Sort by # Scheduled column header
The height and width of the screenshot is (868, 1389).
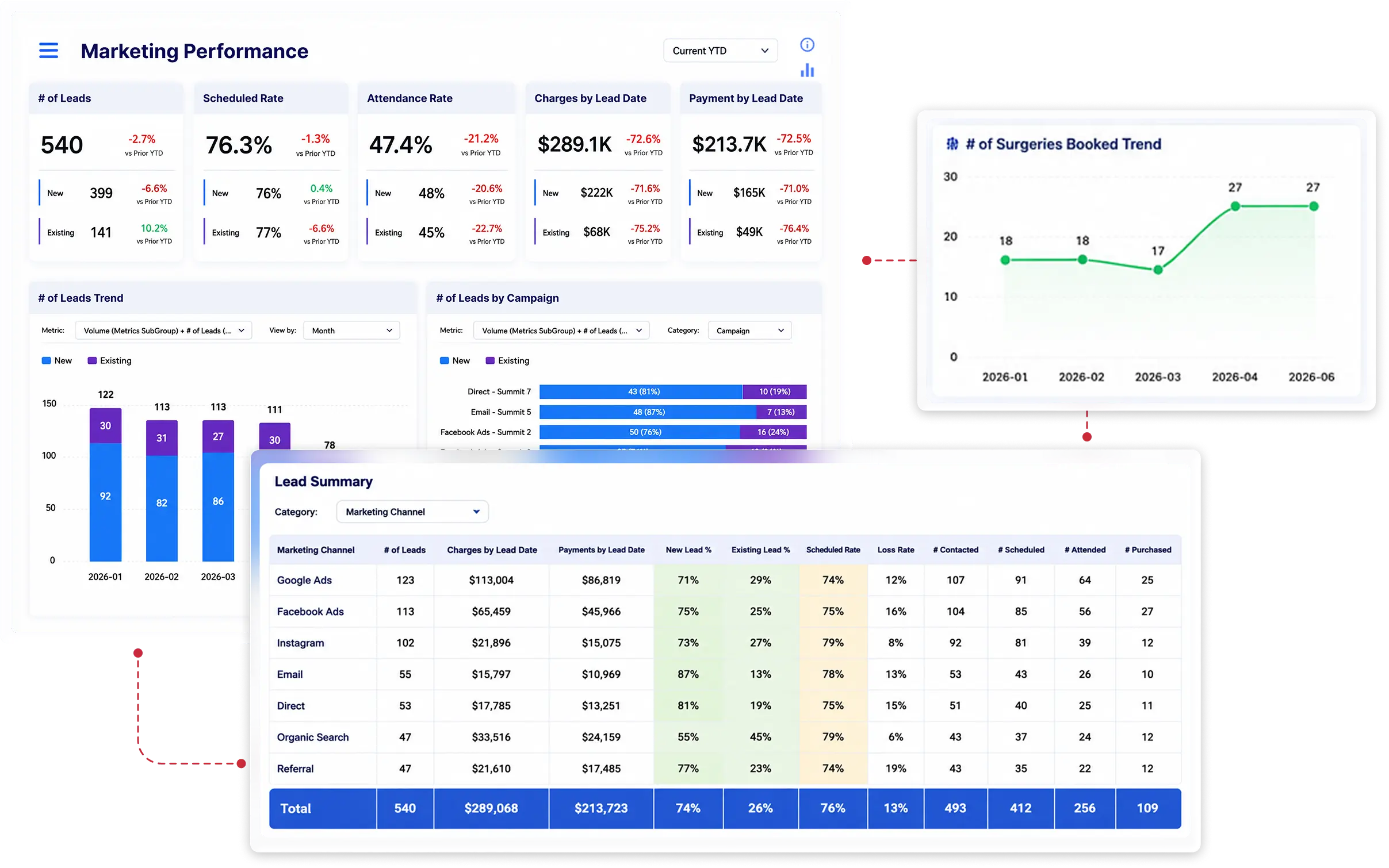click(1021, 550)
